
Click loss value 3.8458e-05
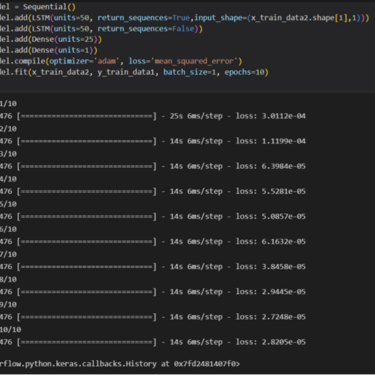(x=284, y=267)
